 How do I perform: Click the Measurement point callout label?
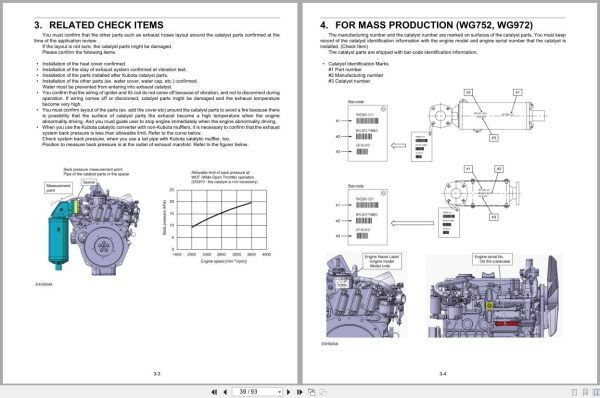[58, 188]
